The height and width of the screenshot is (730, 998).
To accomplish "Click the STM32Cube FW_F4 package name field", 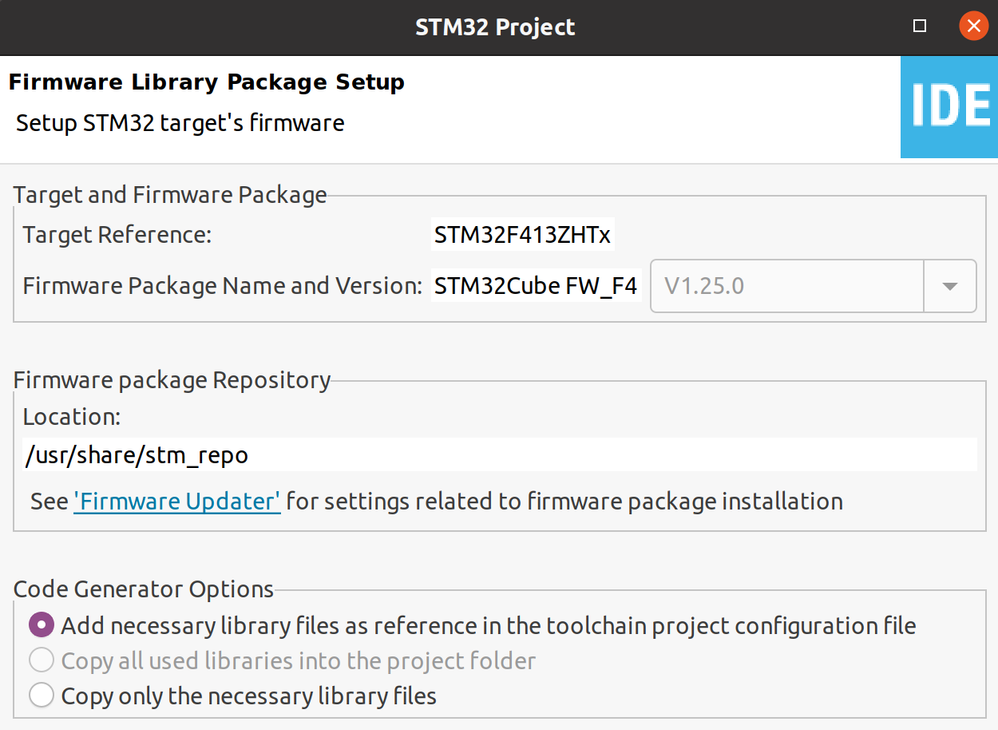I will tap(535, 286).
